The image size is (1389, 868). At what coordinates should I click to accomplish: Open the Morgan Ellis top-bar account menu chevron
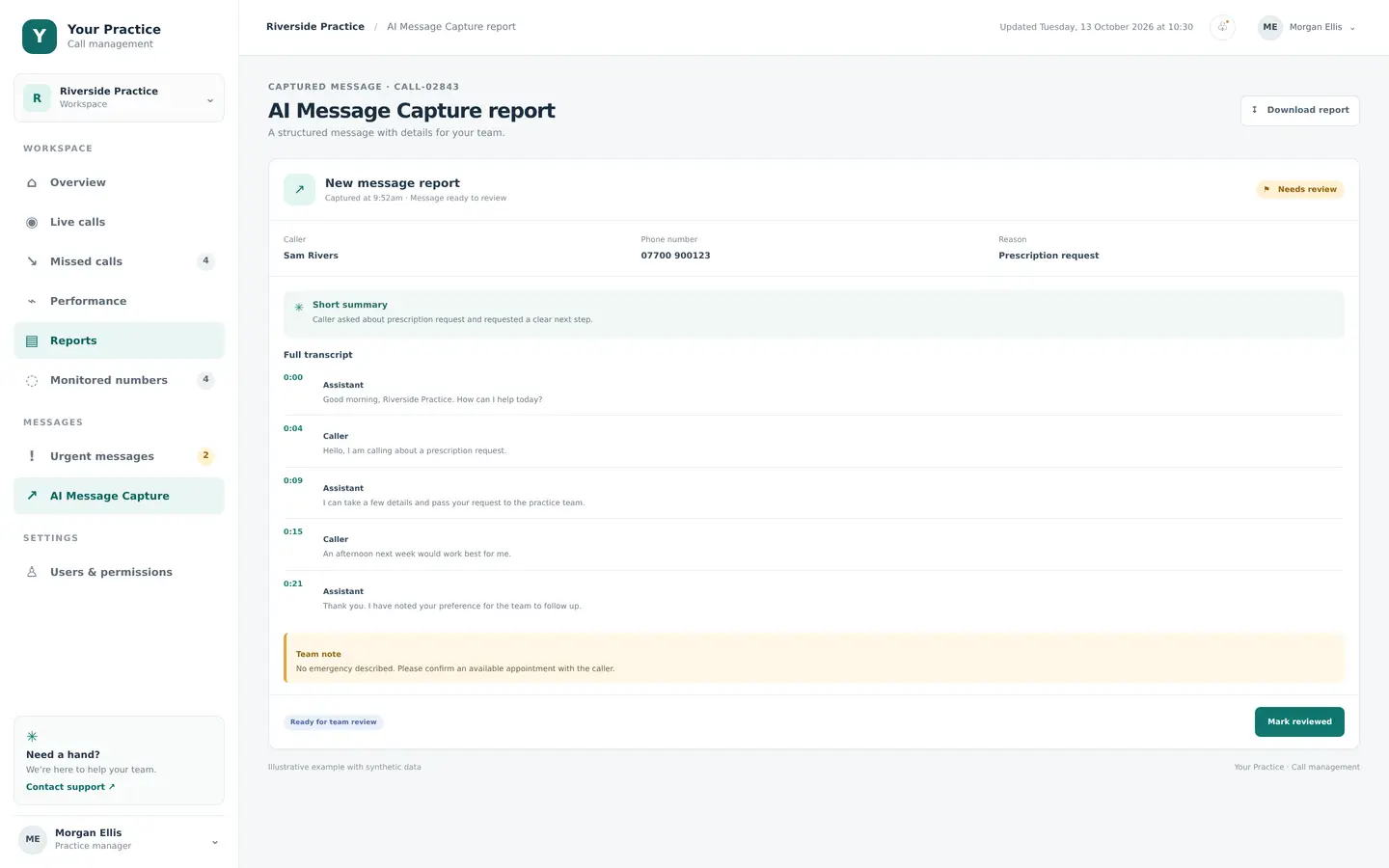click(1352, 28)
